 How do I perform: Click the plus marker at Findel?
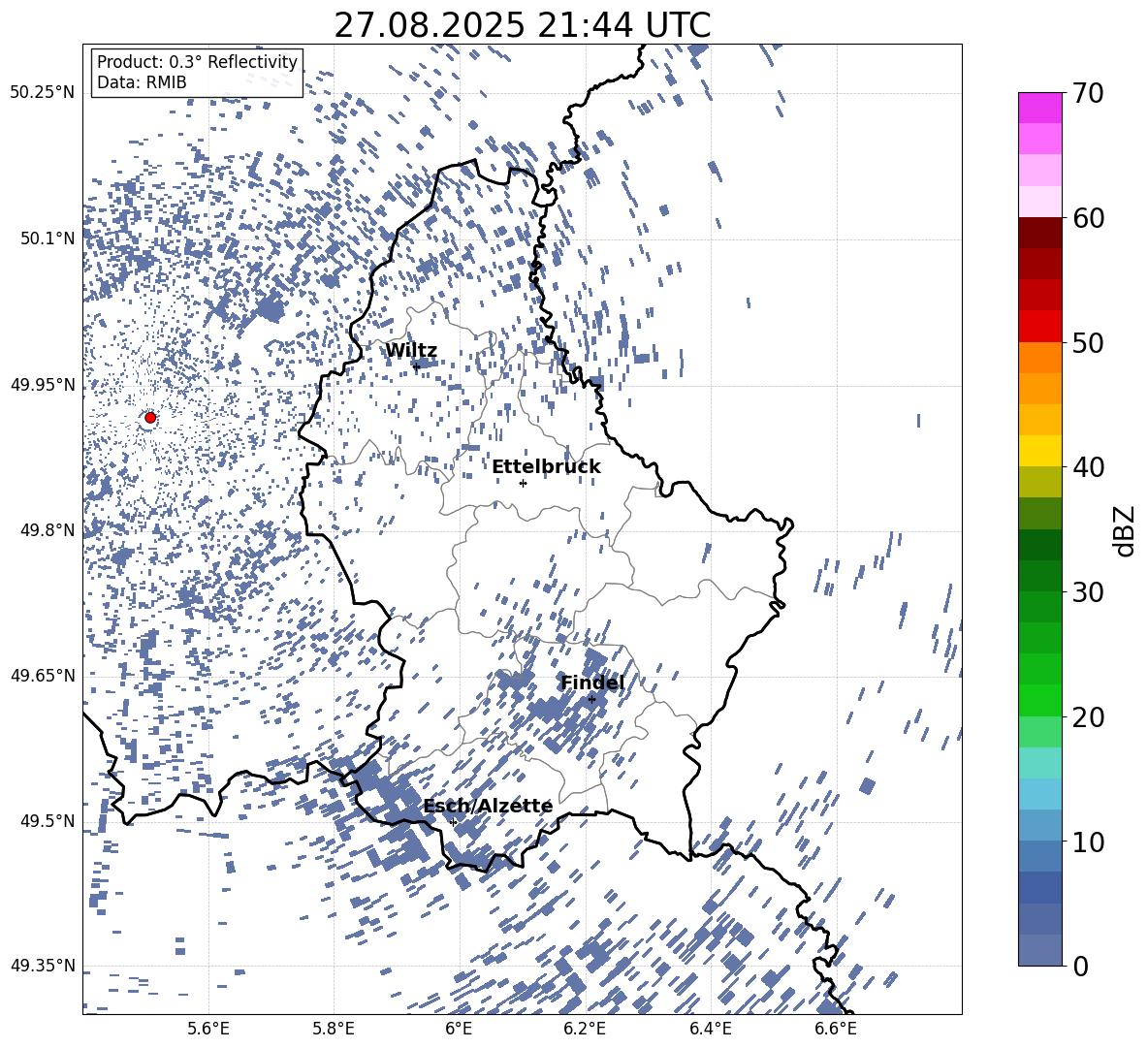click(591, 699)
